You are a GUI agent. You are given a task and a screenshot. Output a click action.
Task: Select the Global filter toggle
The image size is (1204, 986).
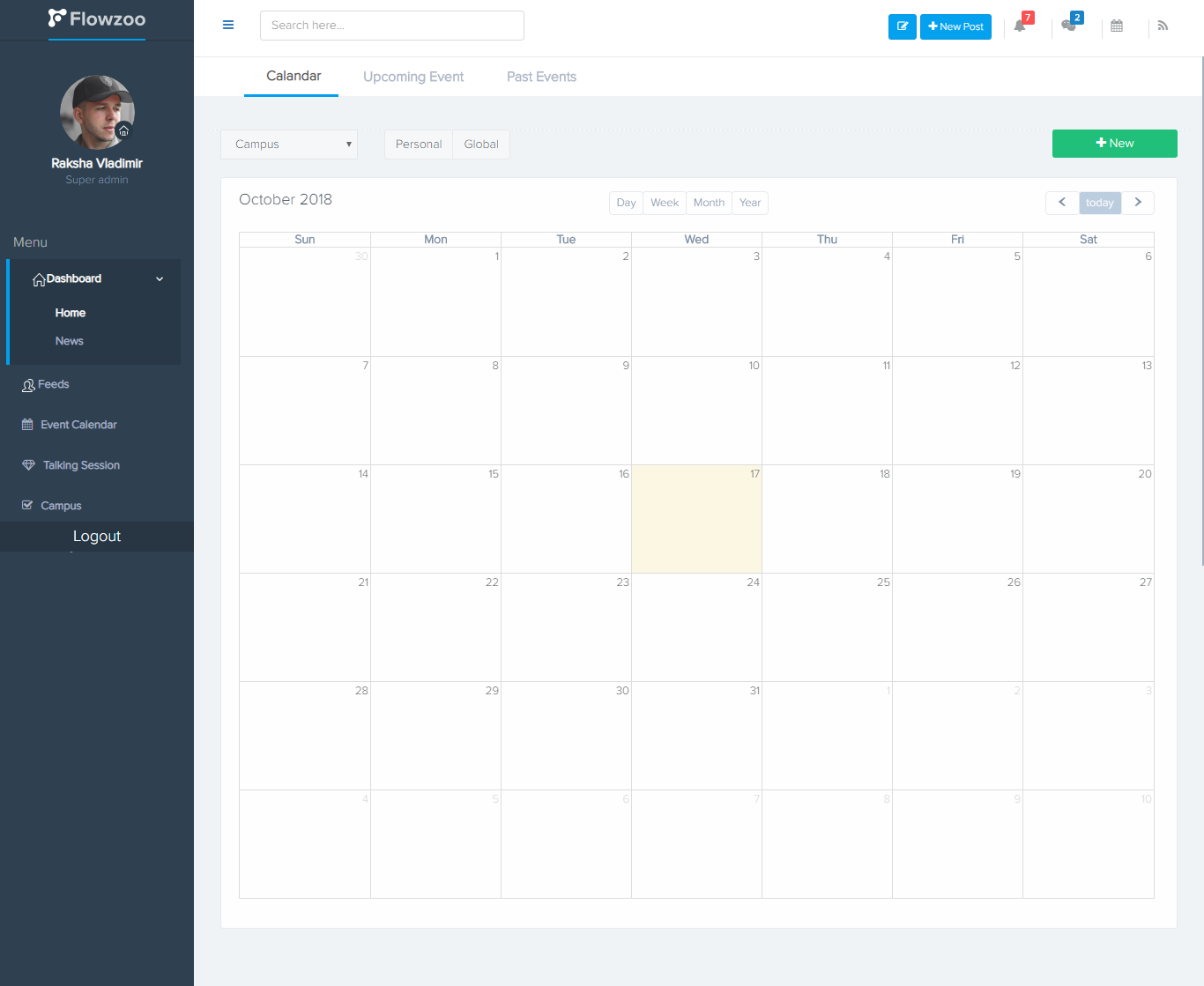click(481, 145)
